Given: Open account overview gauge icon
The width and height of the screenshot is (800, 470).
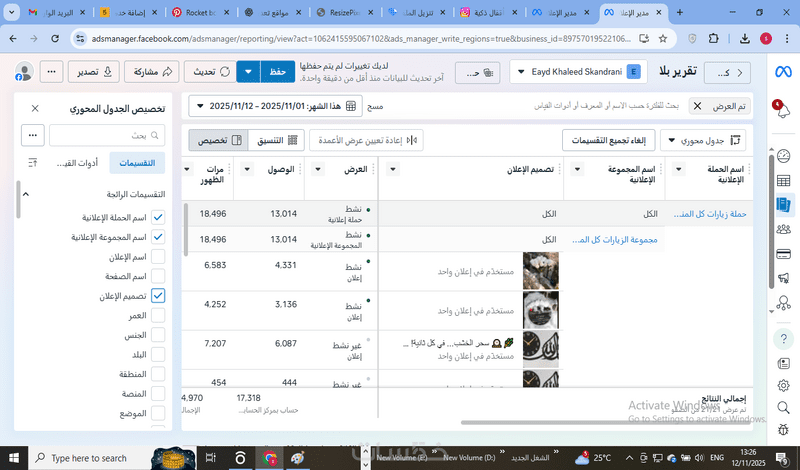Looking at the screenshot, I should [783, 156].
